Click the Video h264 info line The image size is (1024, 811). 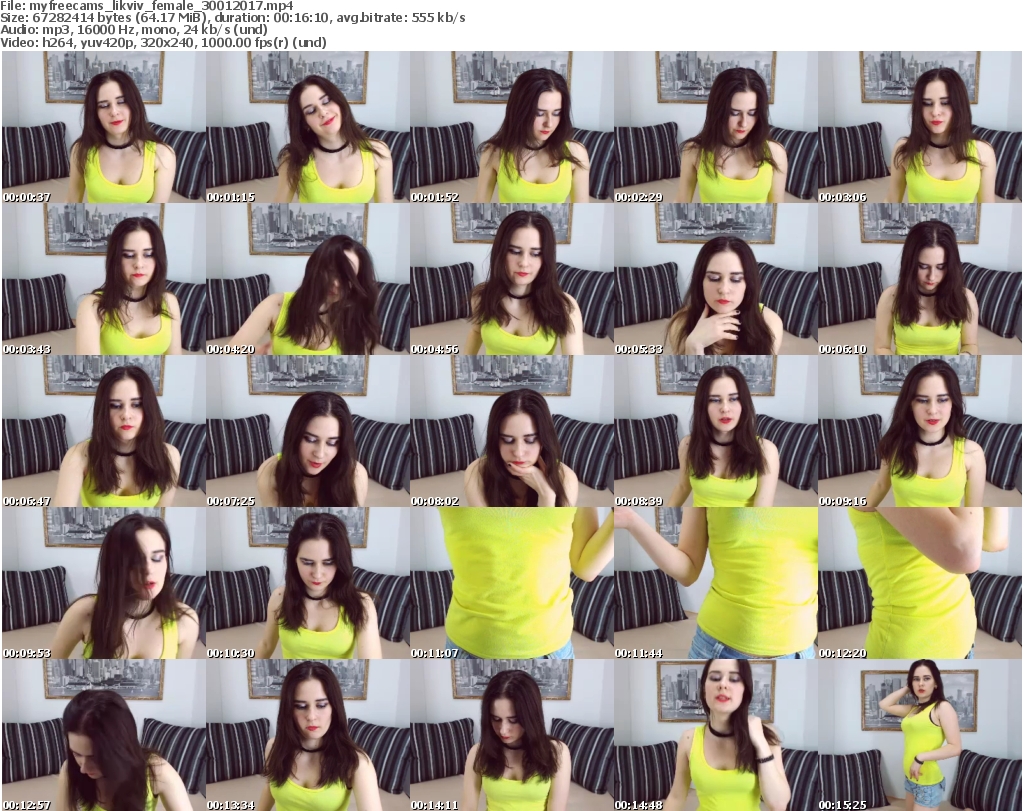[x=163, y=42]
